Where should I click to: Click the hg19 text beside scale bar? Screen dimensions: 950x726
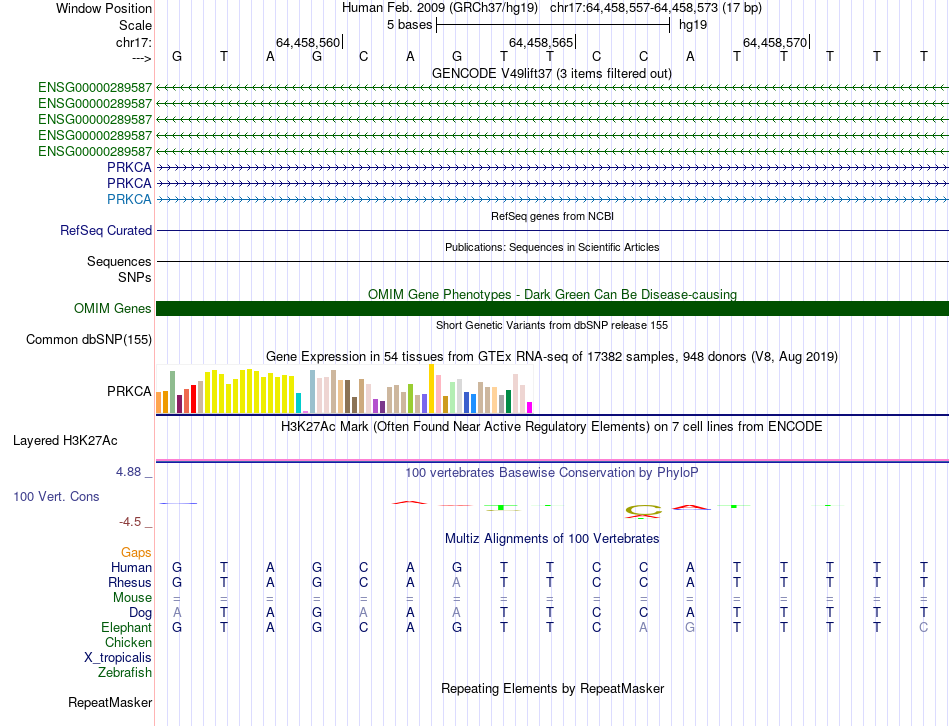[693, 25]
